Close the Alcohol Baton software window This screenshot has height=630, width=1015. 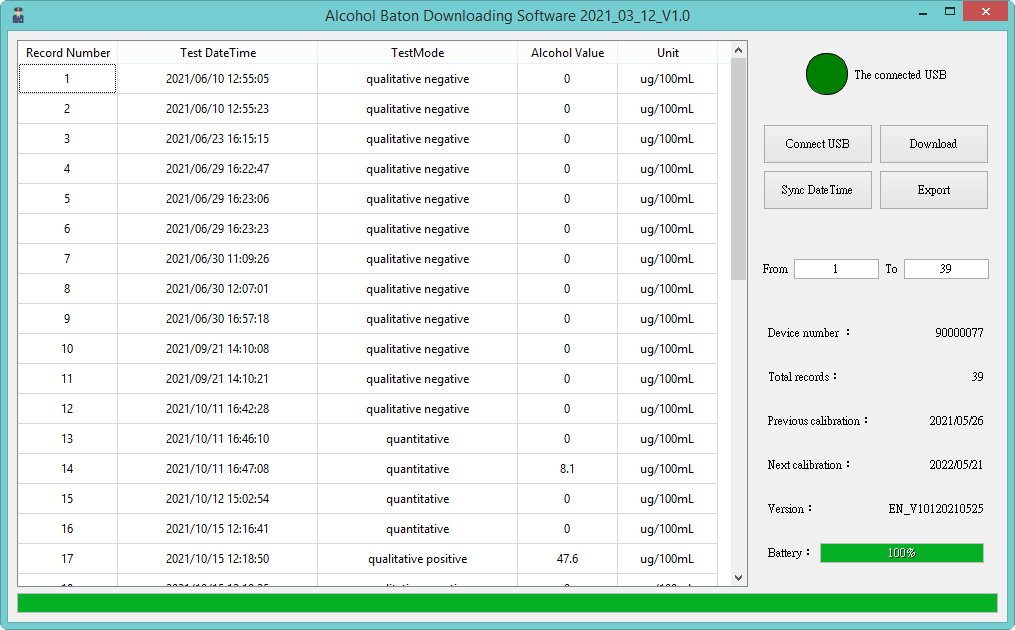(x=986, y=12)
